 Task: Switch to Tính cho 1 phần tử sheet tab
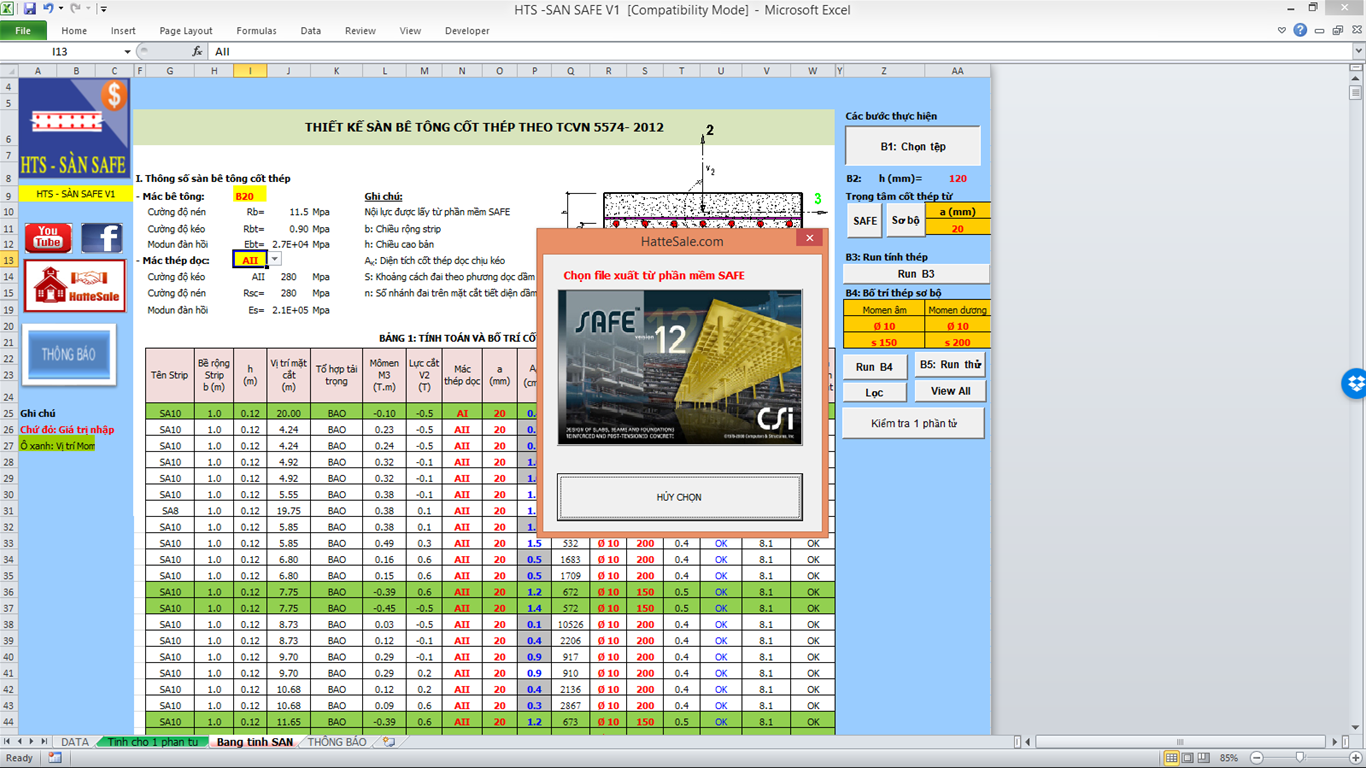[x=154, y=742]
